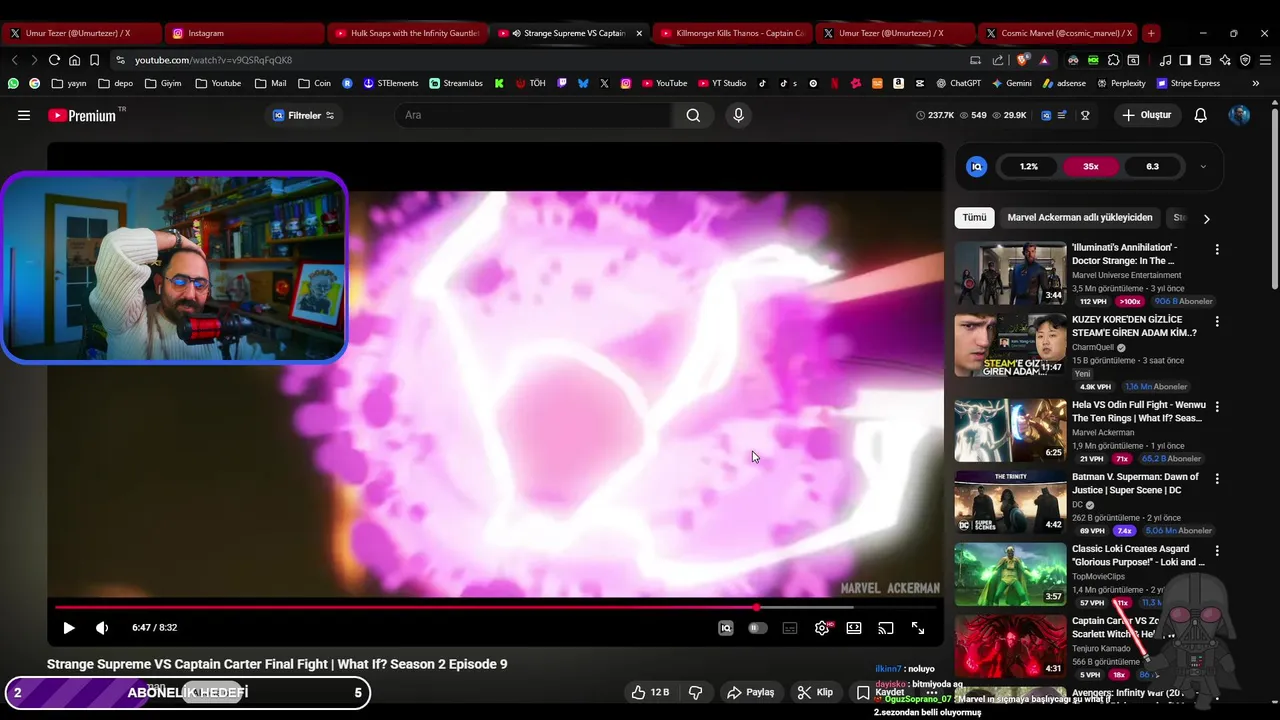Toggle theater mode in player
Image resolution: width=1280 pixels, height=720 pixels.
point(854,628)
